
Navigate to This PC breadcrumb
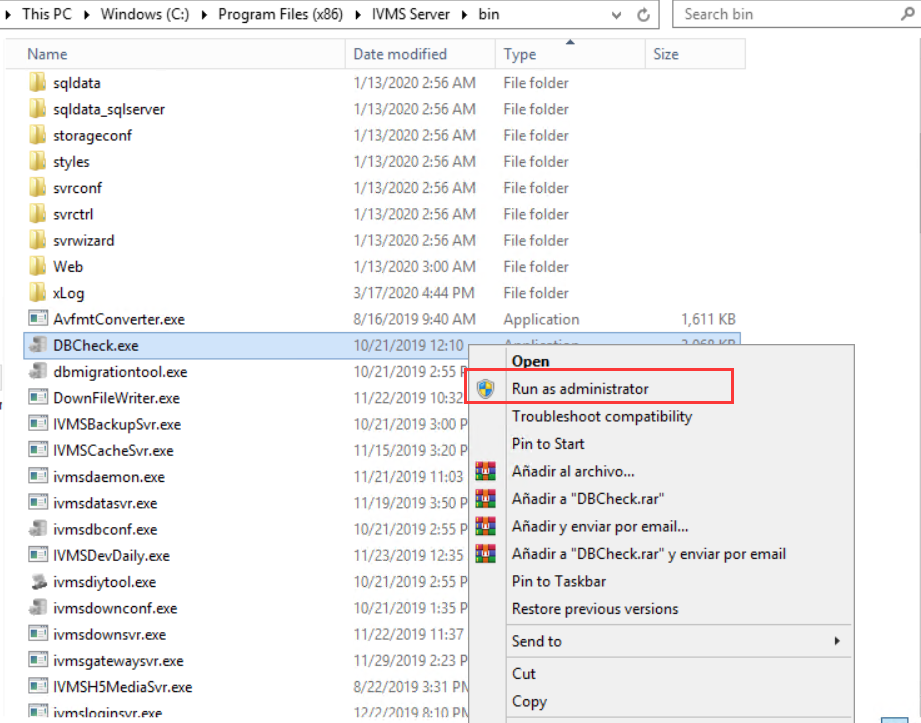(x=46, y=14)
